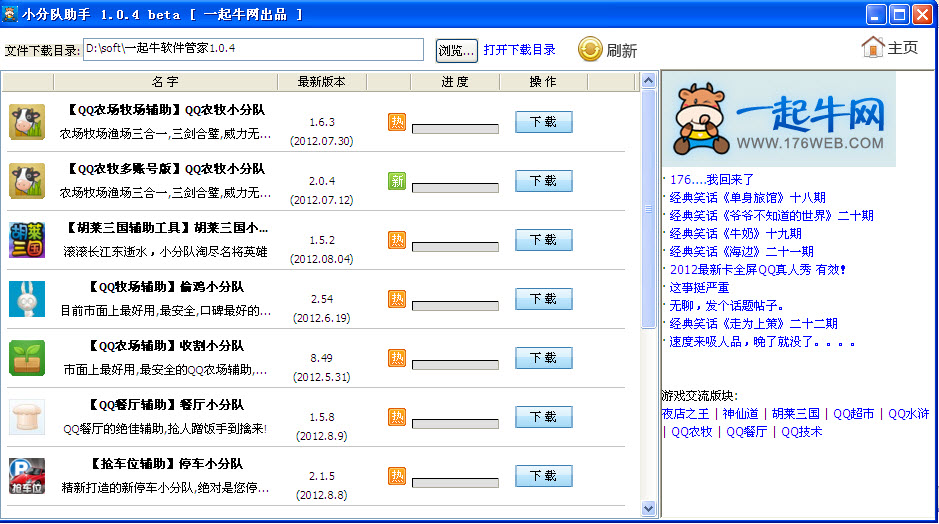Click the hot badge on 偷鸡小分队 row
The image size is (939, 524).
397,299
